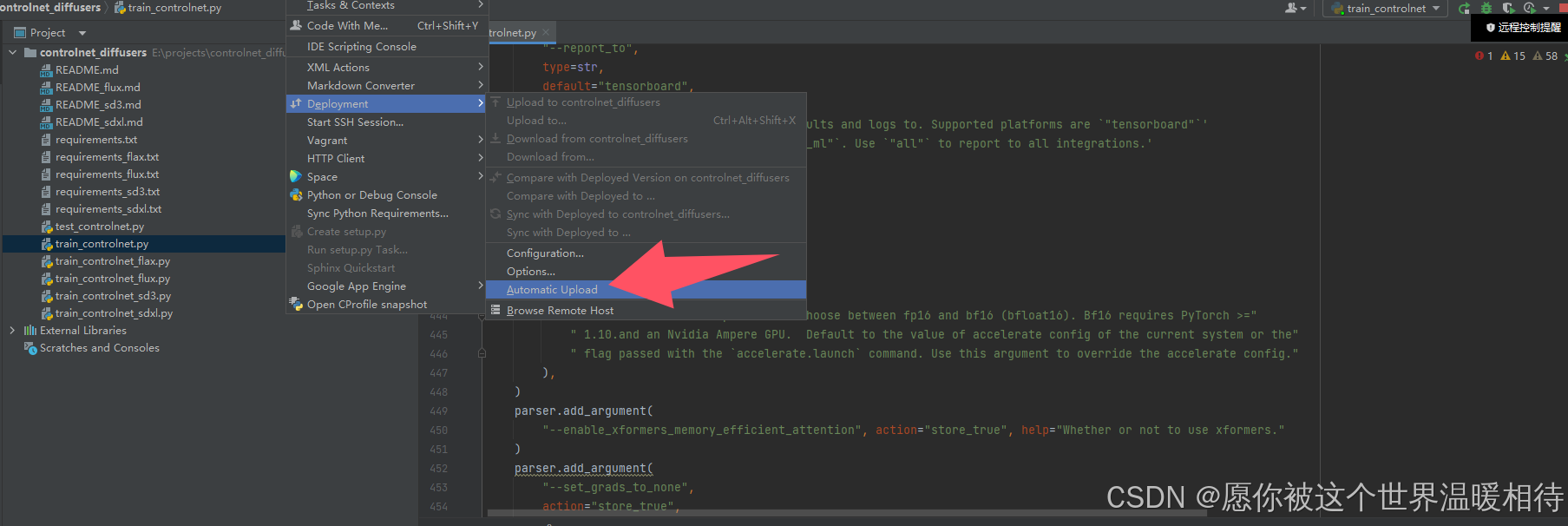1568x526 pixels.
Task: Expand the External Libraries tree node
Action: point(12,331)
